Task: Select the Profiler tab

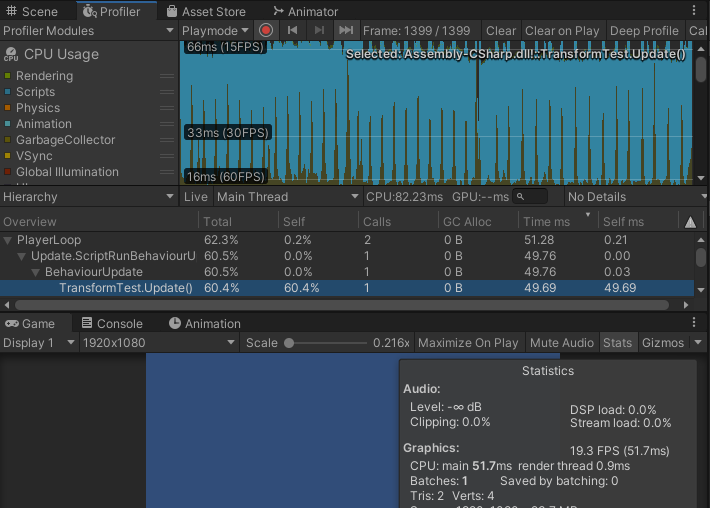Action: click(112, 11)
